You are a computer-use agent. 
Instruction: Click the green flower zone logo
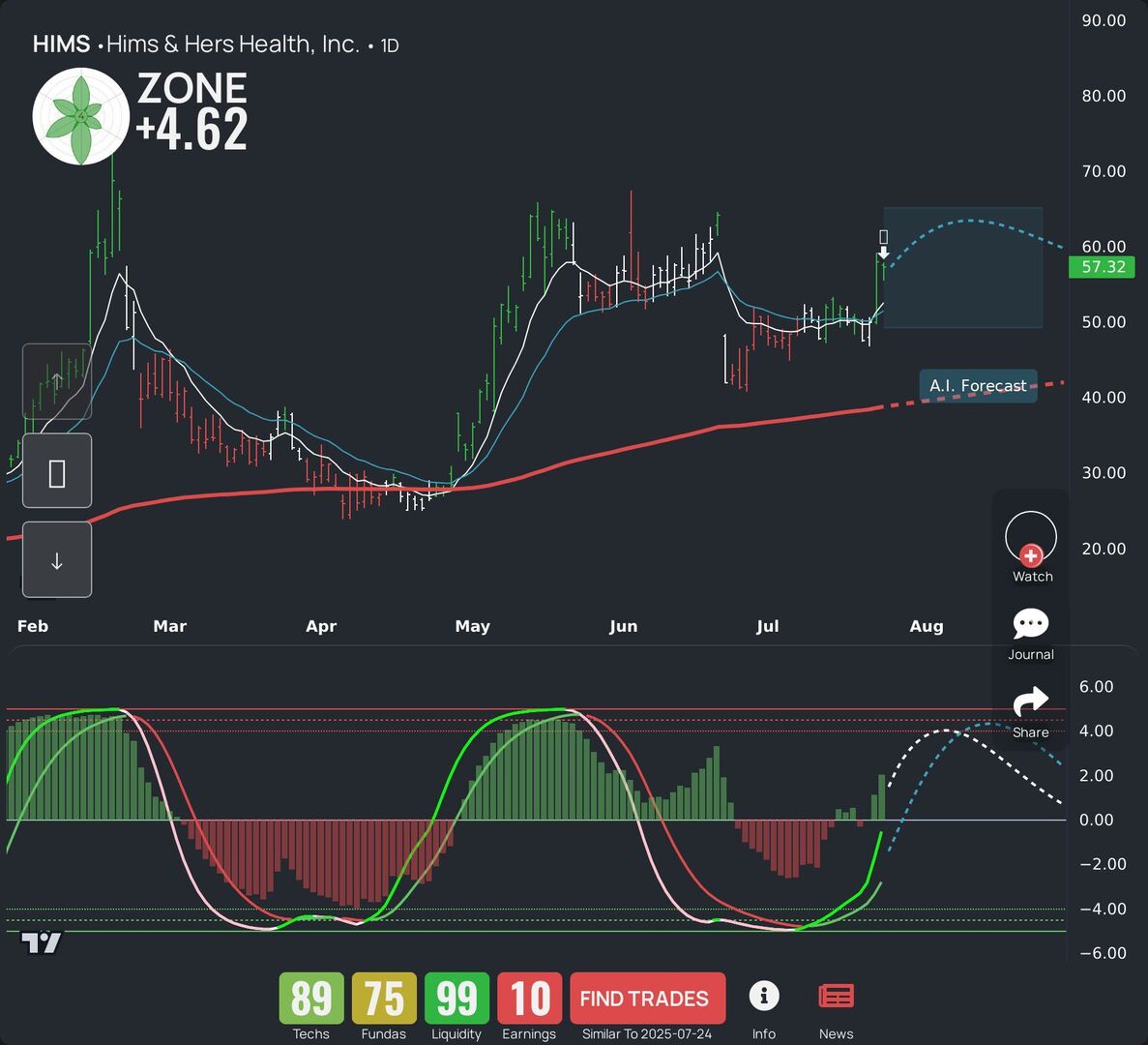pyautogui.click(x=81, y=116)
